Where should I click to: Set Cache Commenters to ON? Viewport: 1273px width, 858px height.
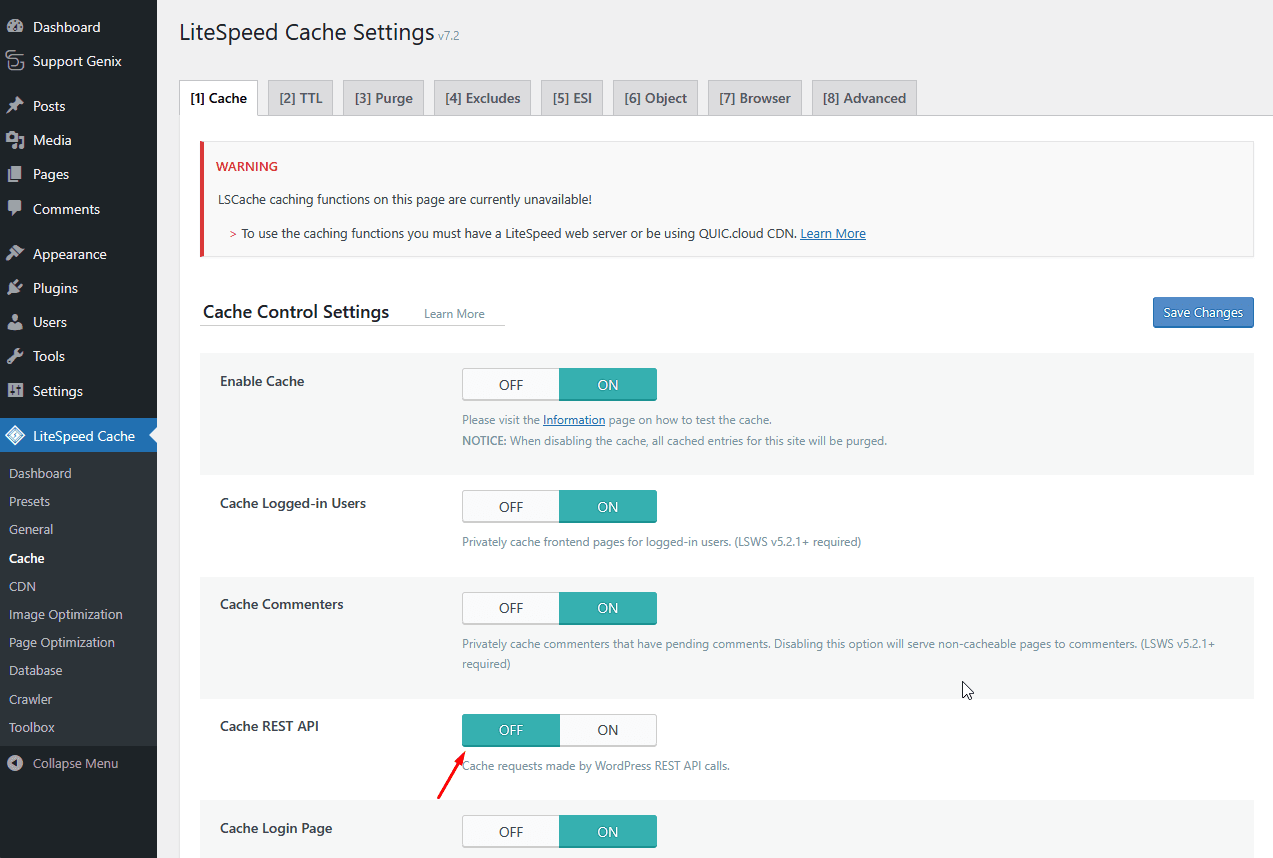point(608,608)
